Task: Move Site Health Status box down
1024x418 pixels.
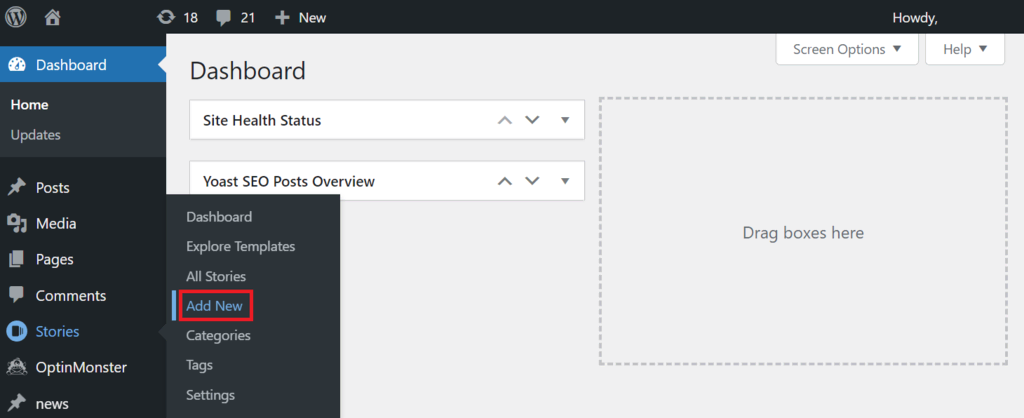Action: coord(532,120)
